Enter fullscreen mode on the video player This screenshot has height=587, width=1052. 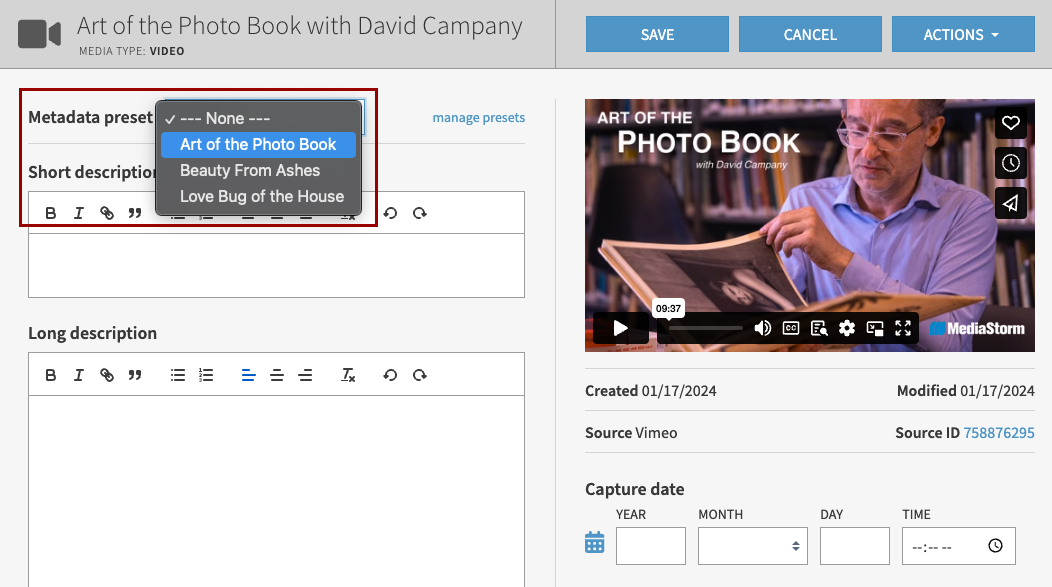[x=903, y=328]
